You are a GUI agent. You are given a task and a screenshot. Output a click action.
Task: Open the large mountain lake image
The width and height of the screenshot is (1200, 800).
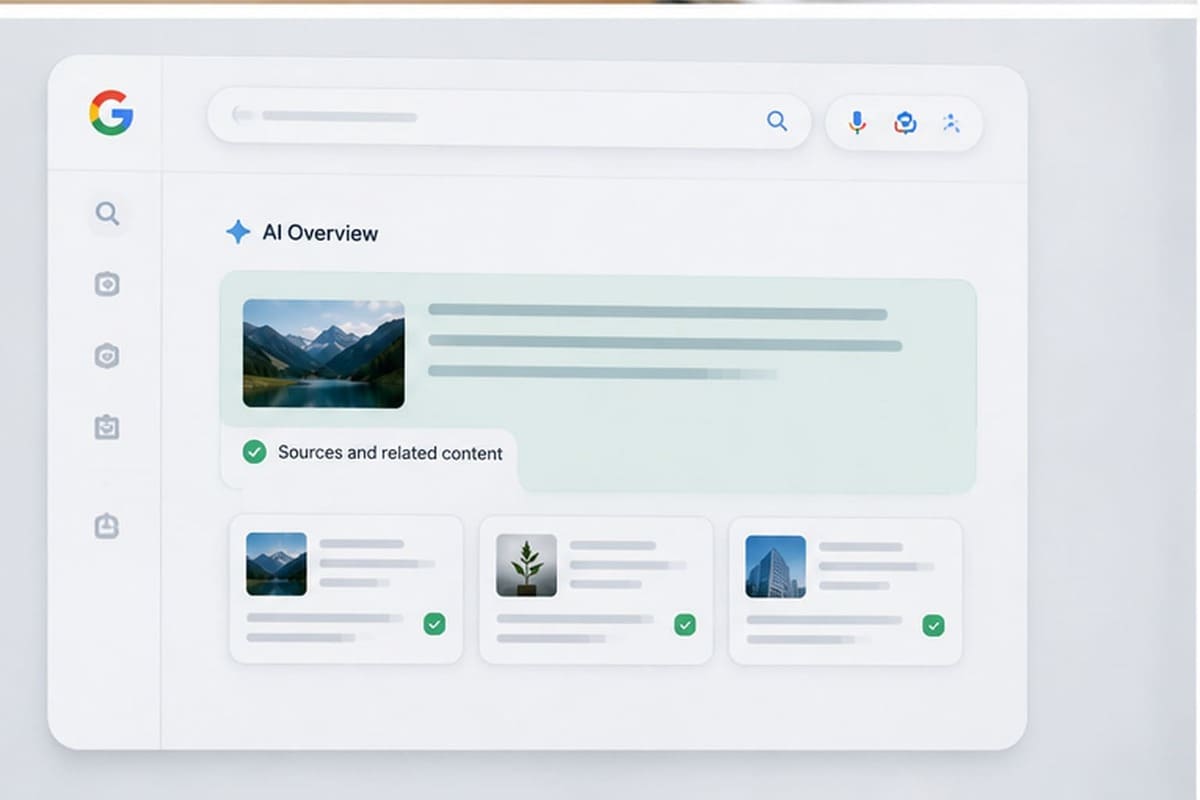pos(324,354)
